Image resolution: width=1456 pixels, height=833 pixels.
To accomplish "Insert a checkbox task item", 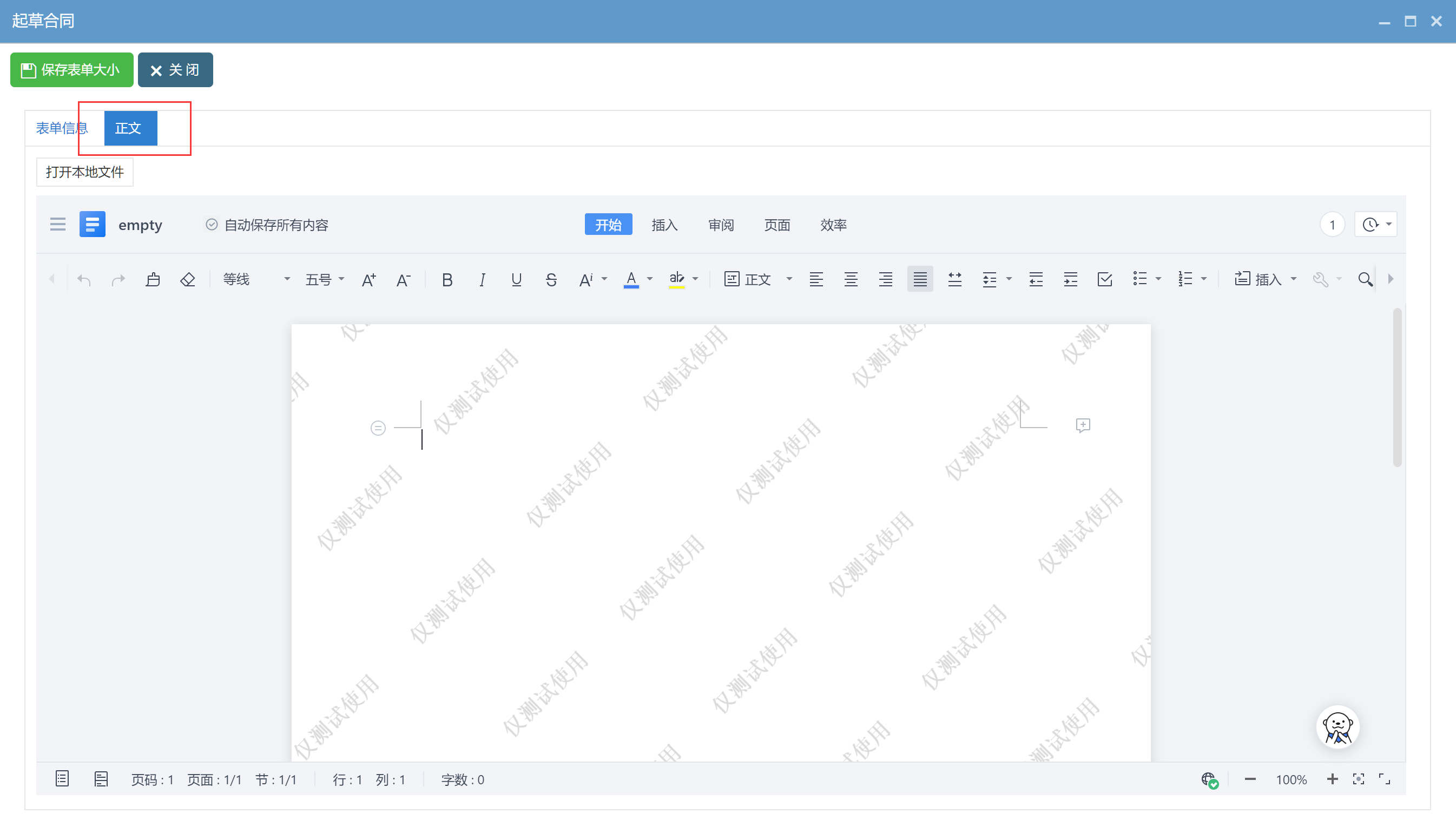I will click(x=1105, y=279).
